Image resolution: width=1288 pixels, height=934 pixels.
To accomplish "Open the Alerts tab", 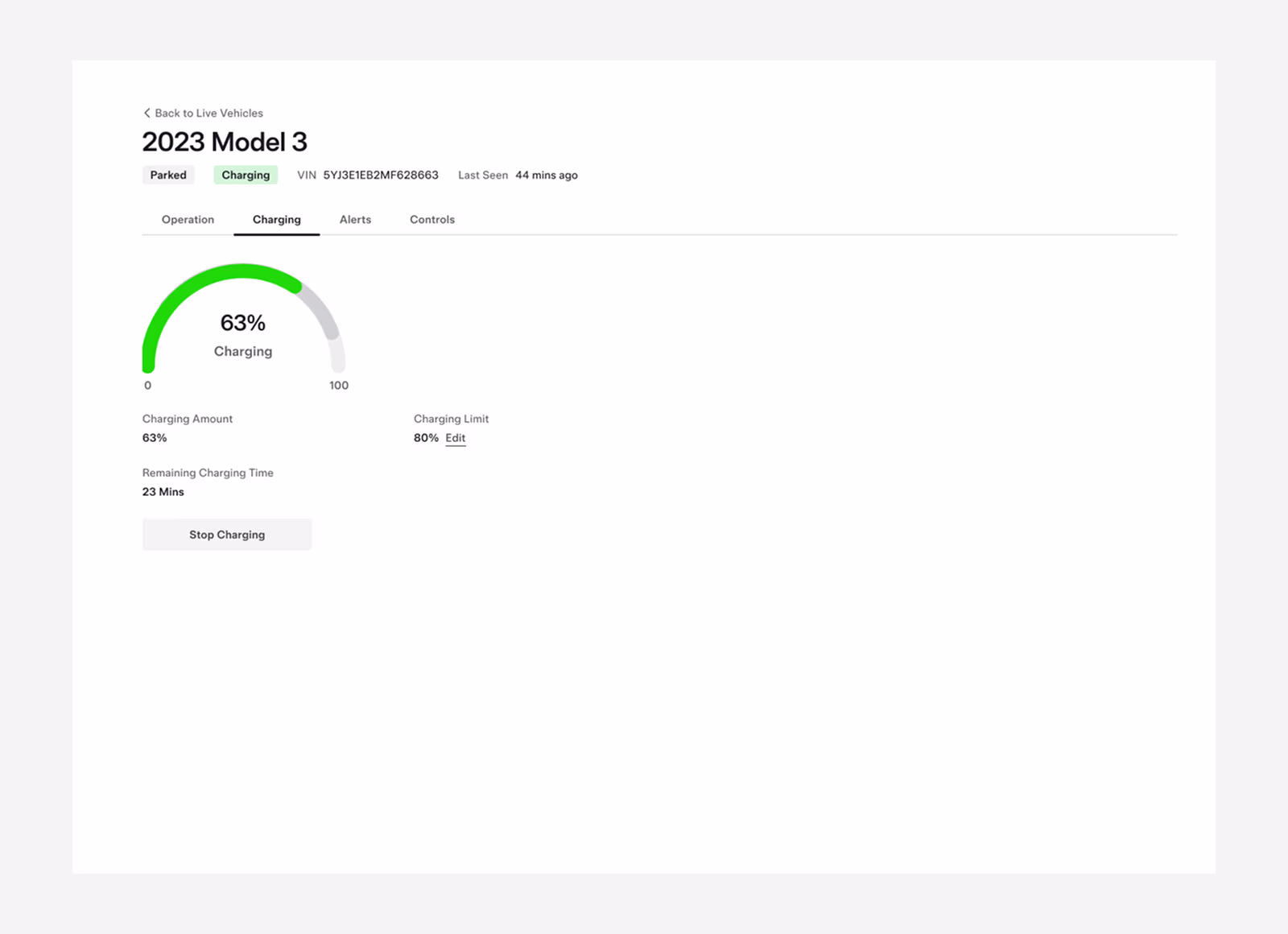I will (355, 219).
